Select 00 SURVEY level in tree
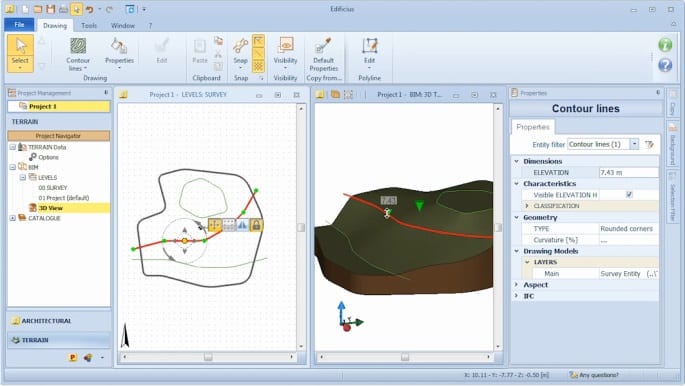 point(52,188)
